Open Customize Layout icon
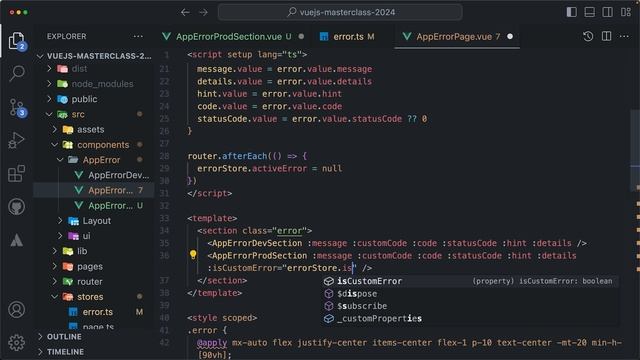This screenshot has height=360, width=640. [626, 12]
